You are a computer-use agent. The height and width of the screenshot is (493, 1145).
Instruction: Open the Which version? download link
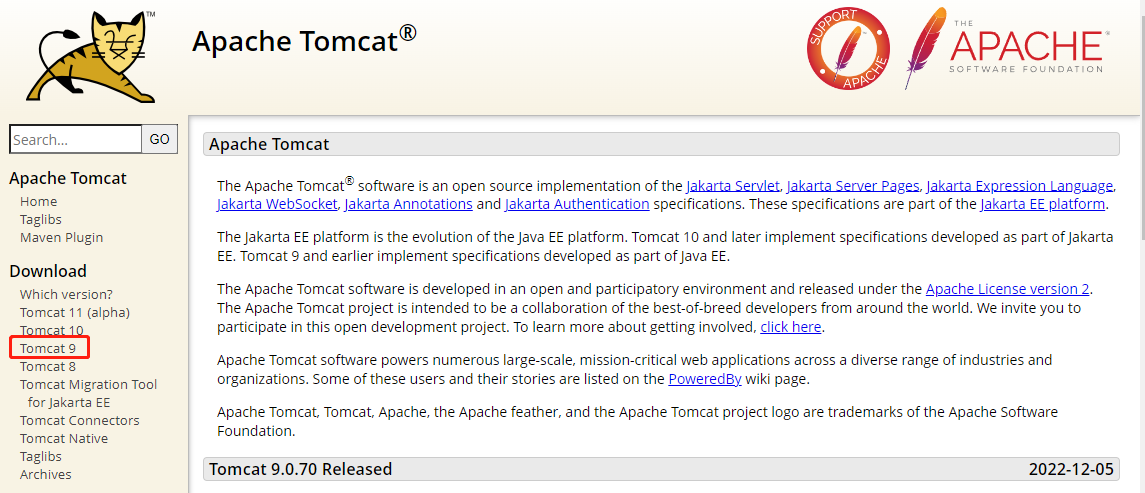click(x=66, y=294)
